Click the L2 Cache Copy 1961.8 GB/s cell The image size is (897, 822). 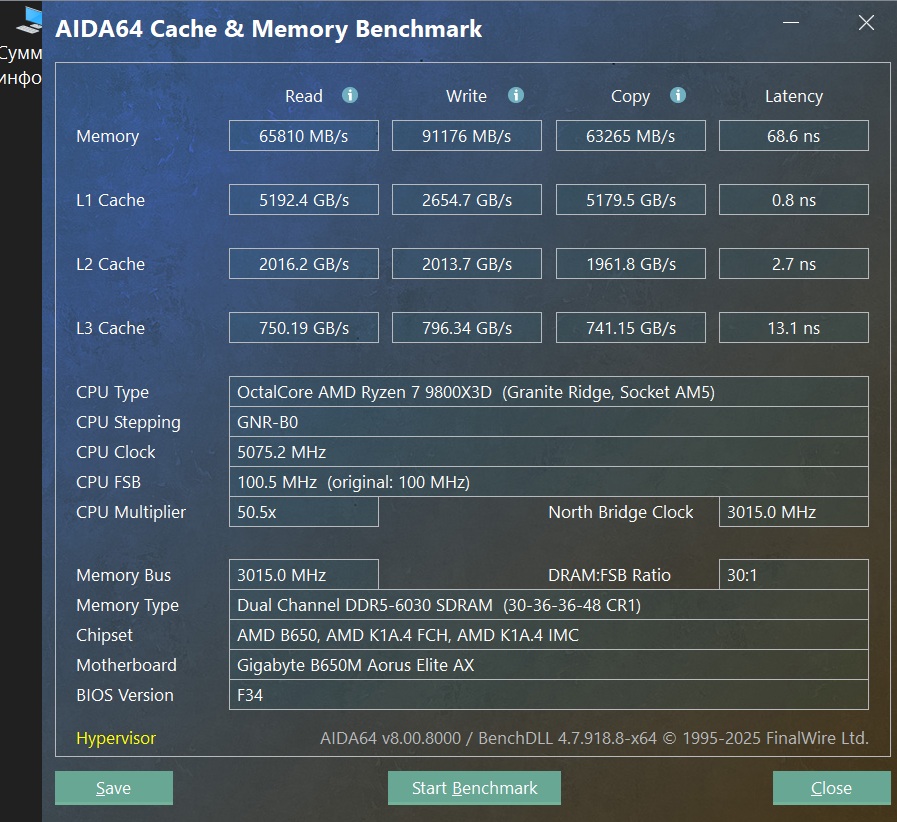[x=630, y=264]
